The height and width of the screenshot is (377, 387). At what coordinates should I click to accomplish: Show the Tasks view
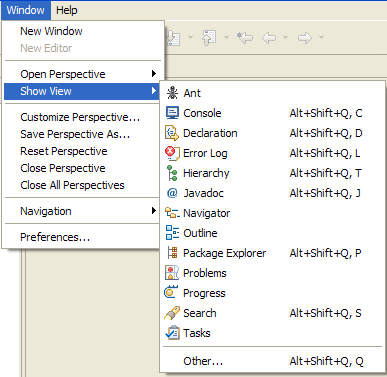point(272,333)
